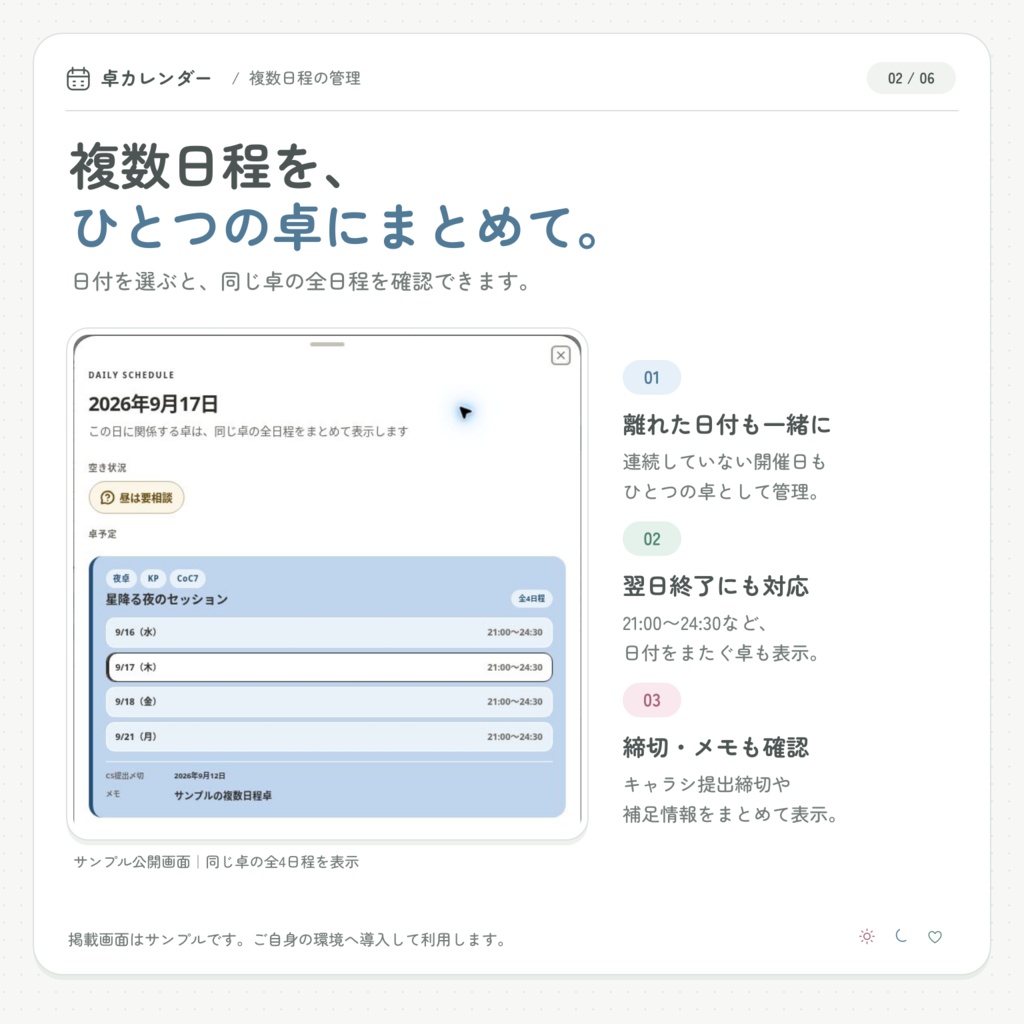Click the 夜卓 tag
The height and width of the screenshot is (1024, 1024).
pos(121,578)
